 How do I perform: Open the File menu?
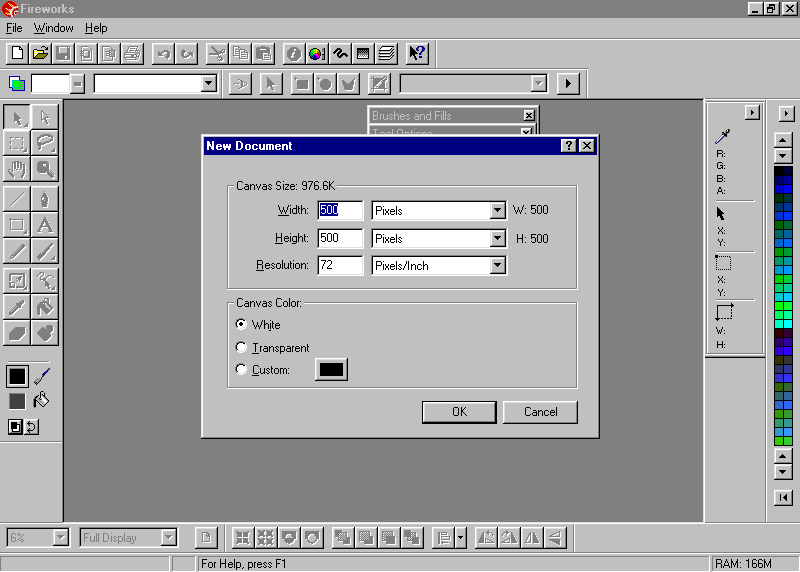[x=14, y=28]
